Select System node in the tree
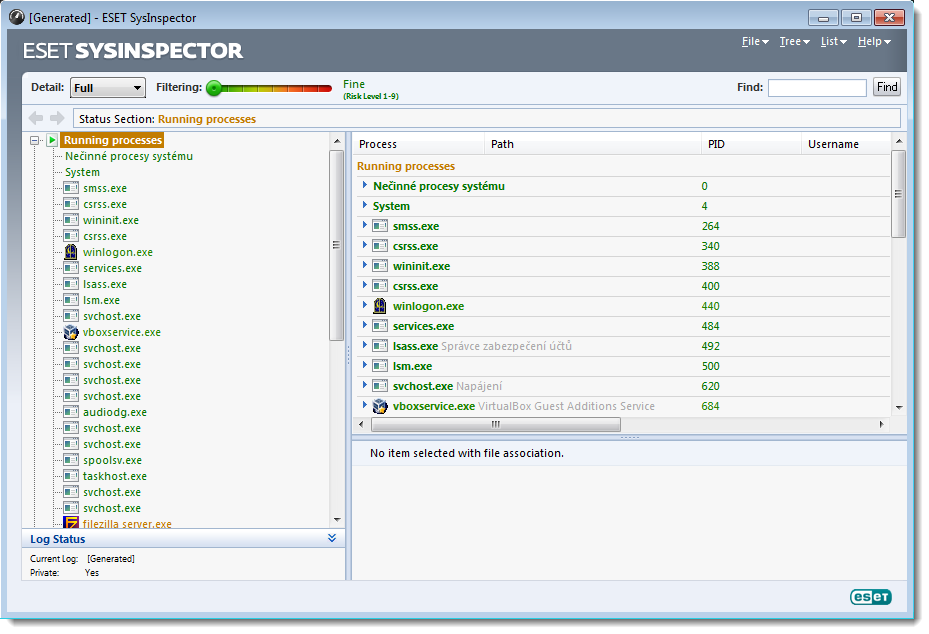The width and height of the screenshot is (929, 634). [x=82, y=172]
